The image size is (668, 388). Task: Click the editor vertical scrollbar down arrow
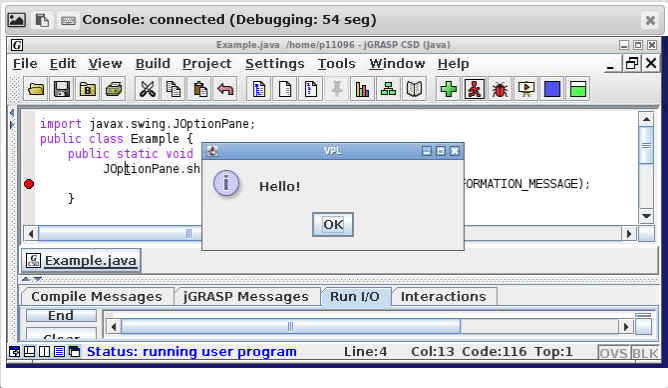coord(646,216)
